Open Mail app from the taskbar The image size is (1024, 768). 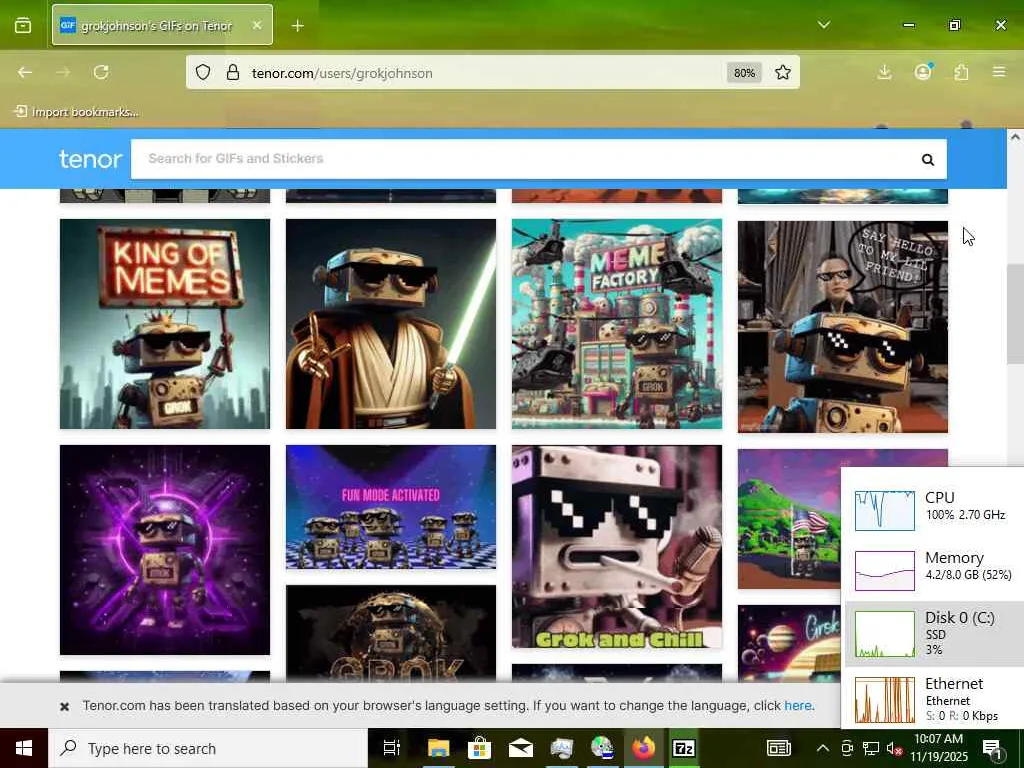[520, 748]
